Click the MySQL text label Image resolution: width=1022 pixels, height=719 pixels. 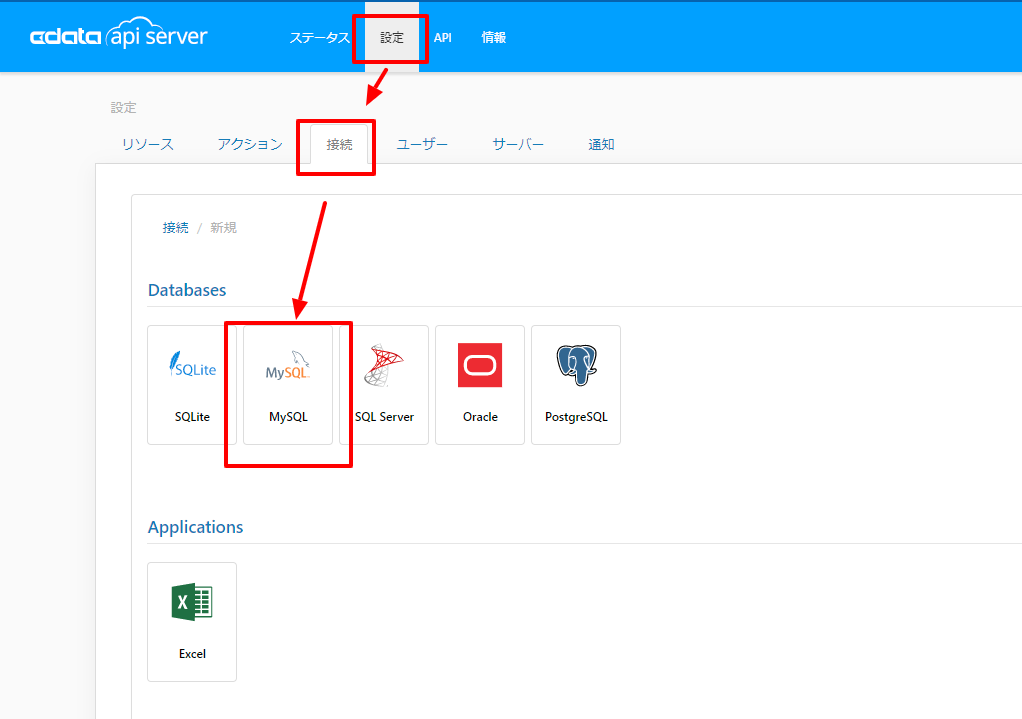[288, 417]
